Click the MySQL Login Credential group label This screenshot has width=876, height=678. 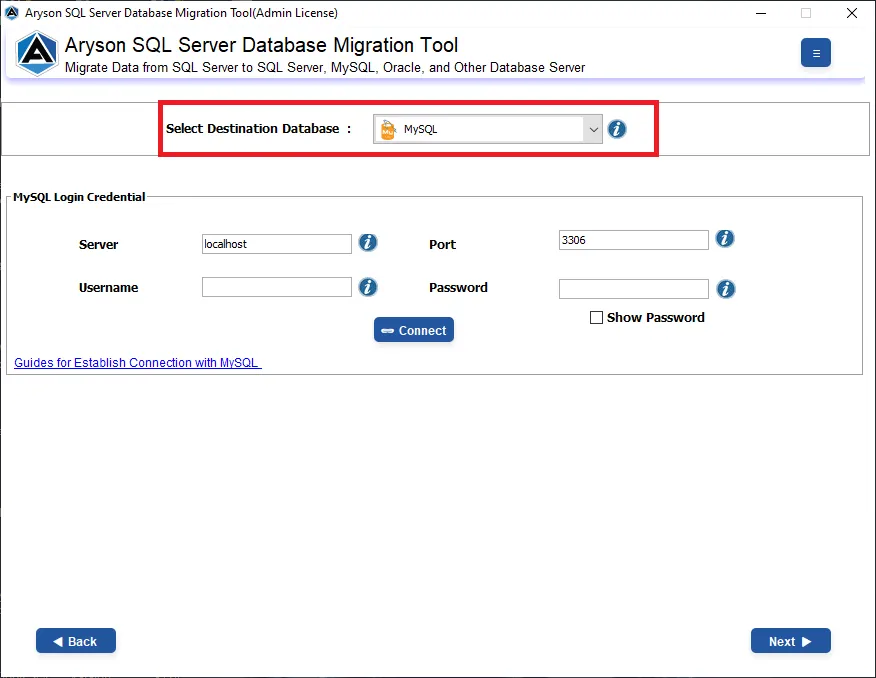[79, 197]
